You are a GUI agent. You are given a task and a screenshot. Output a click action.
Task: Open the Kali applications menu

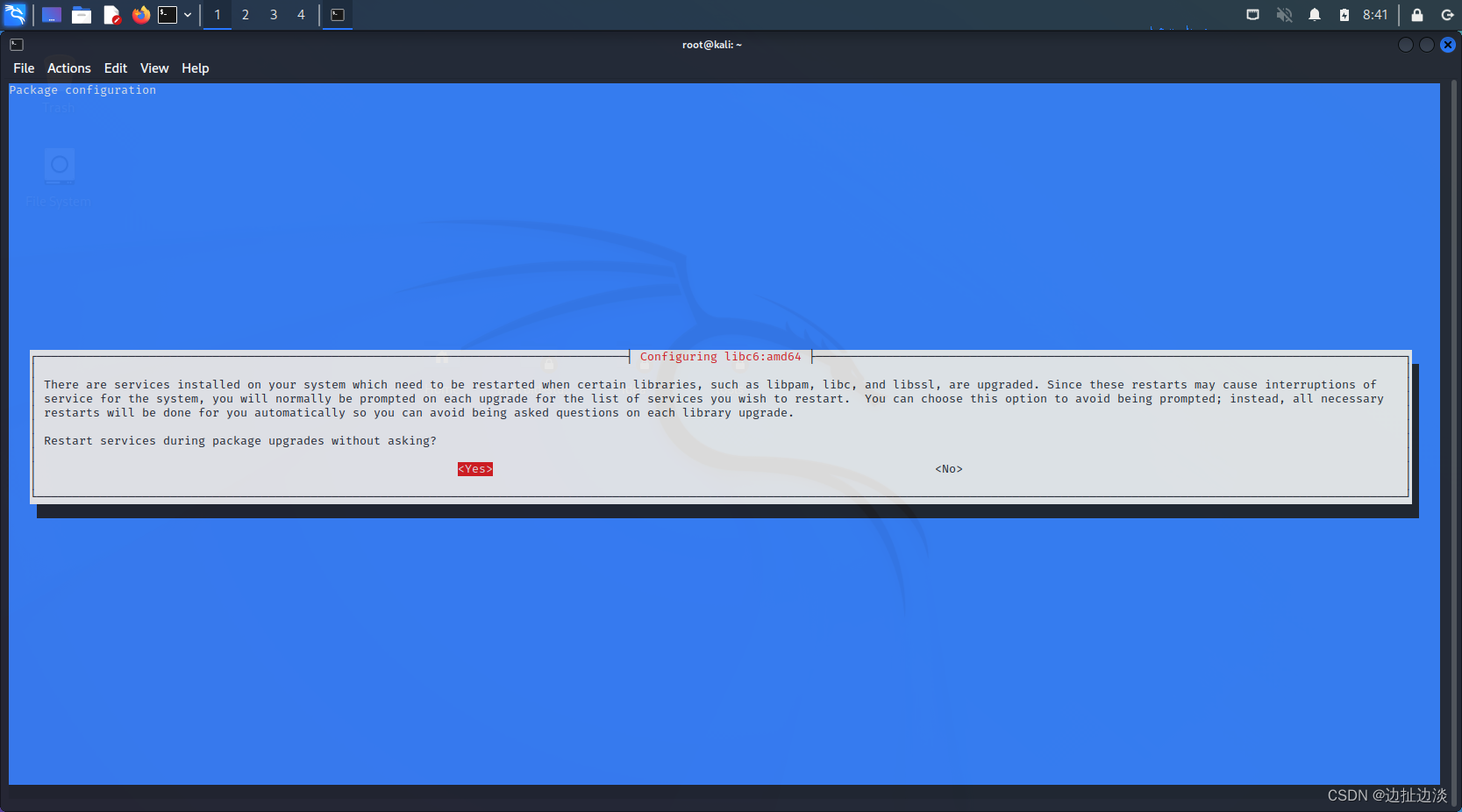coord(14,14)
